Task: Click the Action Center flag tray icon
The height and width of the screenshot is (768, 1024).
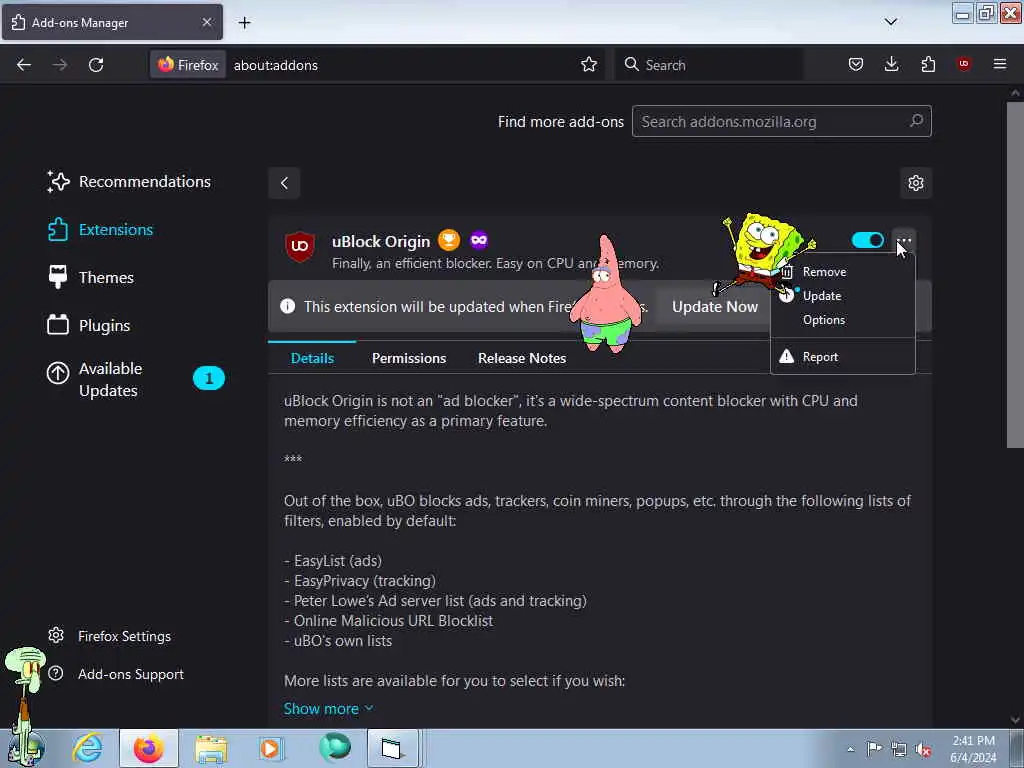Action: point(874,749)
